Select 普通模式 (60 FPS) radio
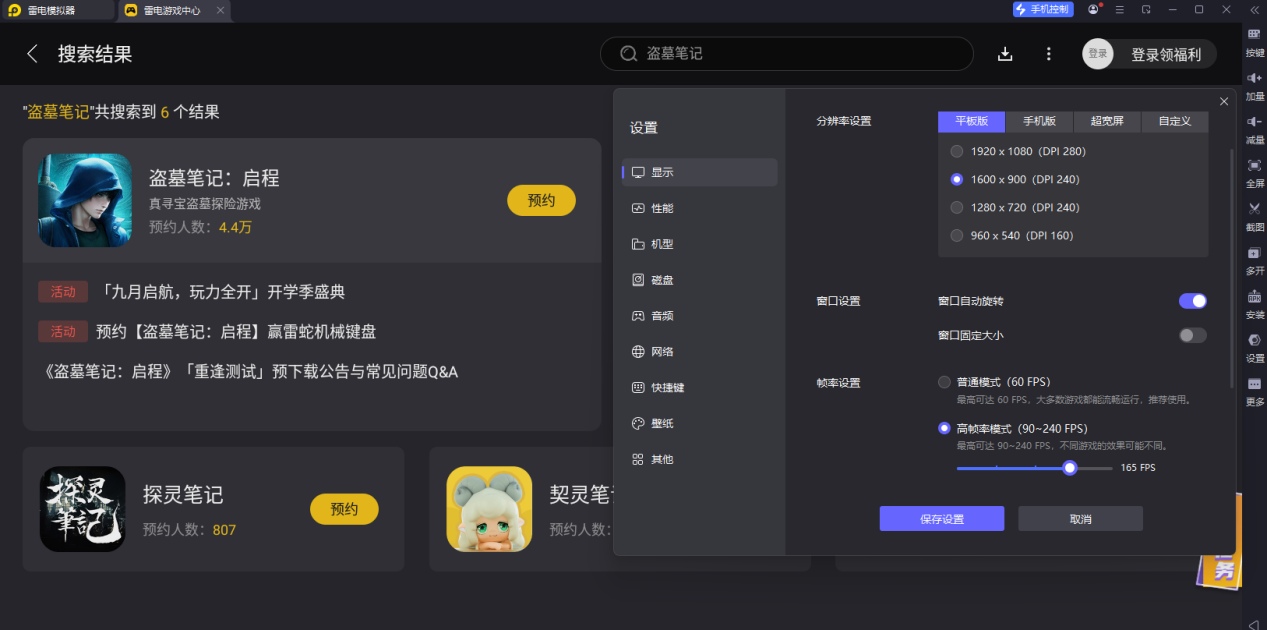This screenshot has width=1267, height=630. point(944,382)
